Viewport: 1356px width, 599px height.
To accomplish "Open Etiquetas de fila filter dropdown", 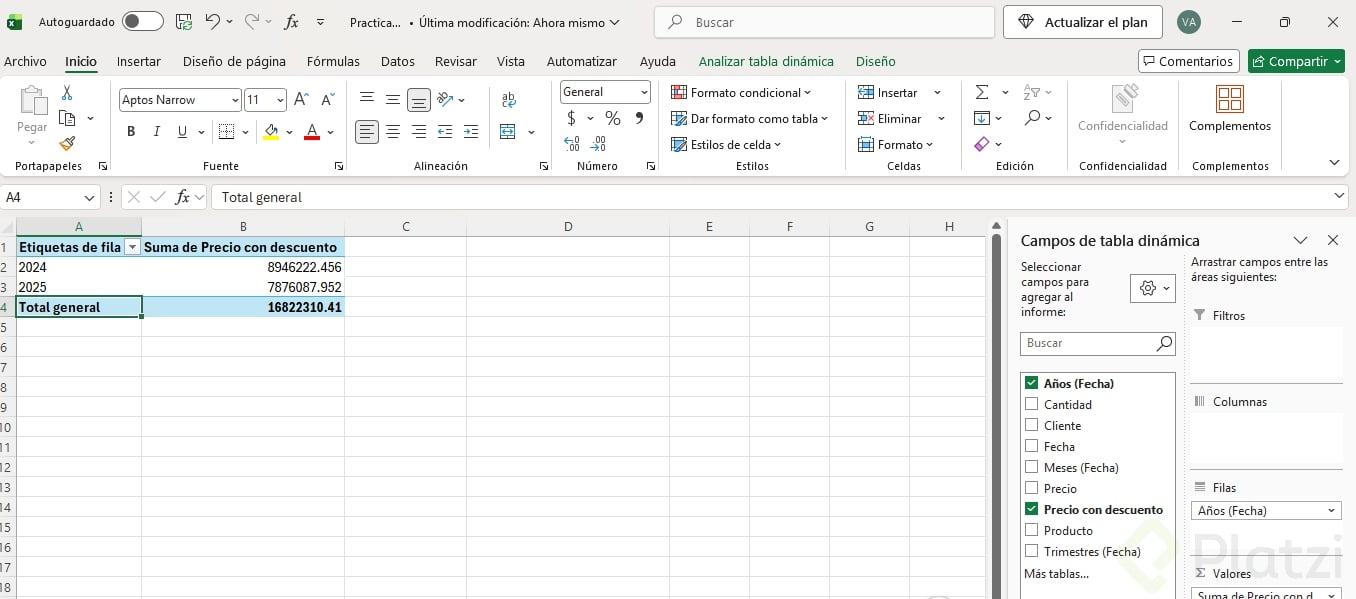I will pyautogui.click(x=131, y=247).
